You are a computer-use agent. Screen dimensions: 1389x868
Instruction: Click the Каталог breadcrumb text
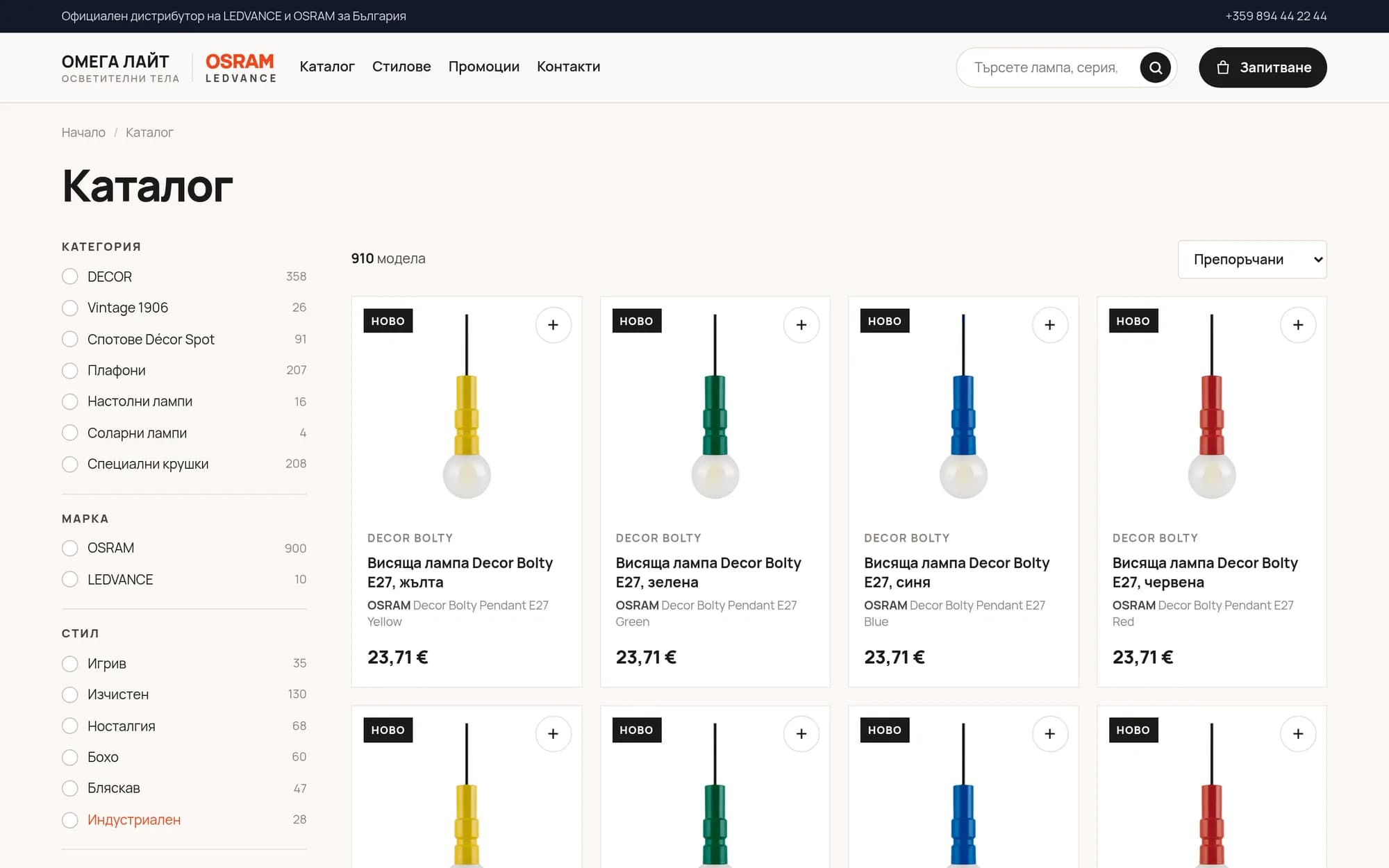point(149,133)
